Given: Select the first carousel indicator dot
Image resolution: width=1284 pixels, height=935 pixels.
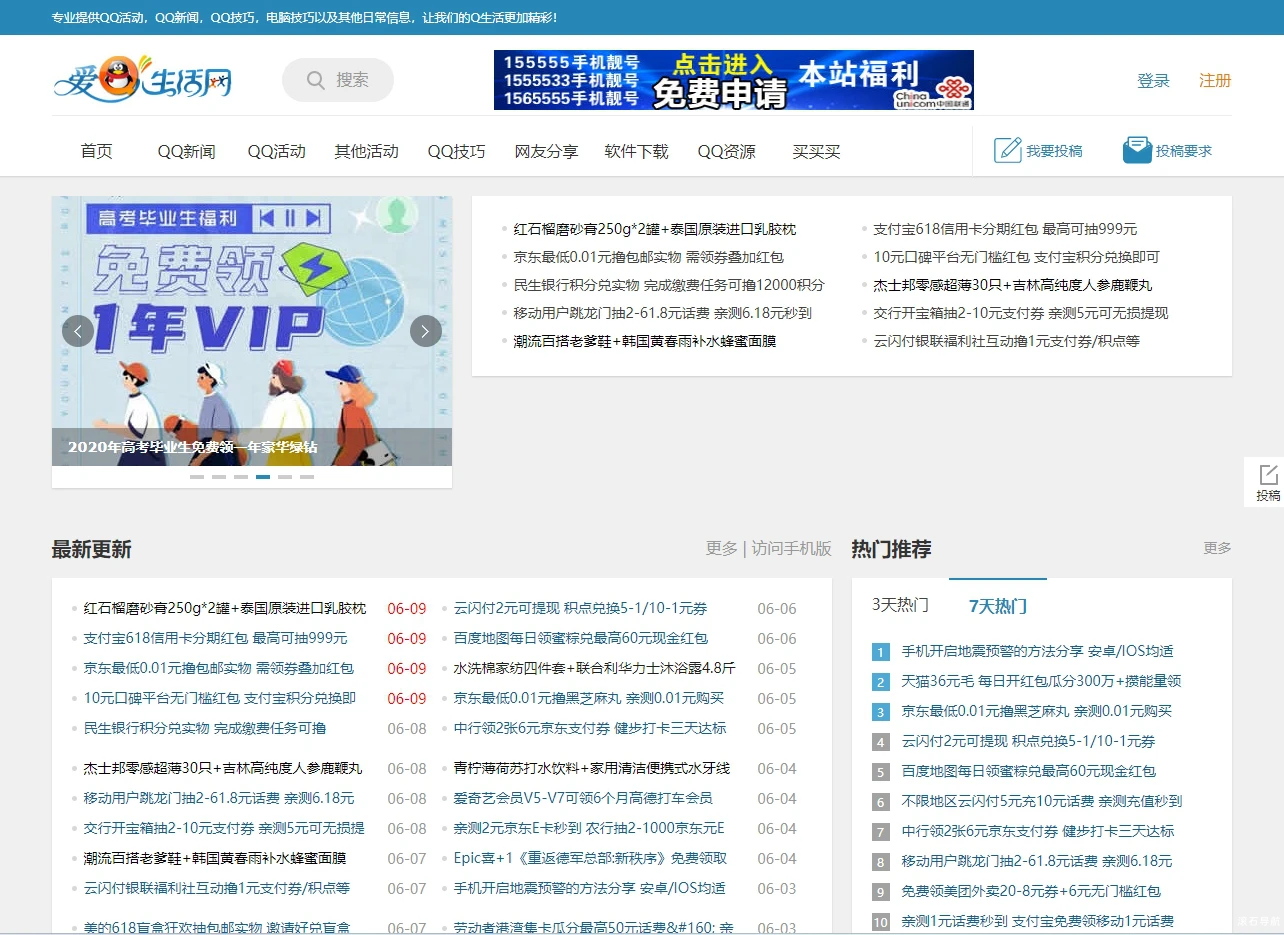Looking at the screenshot, I should pos(197,477).
